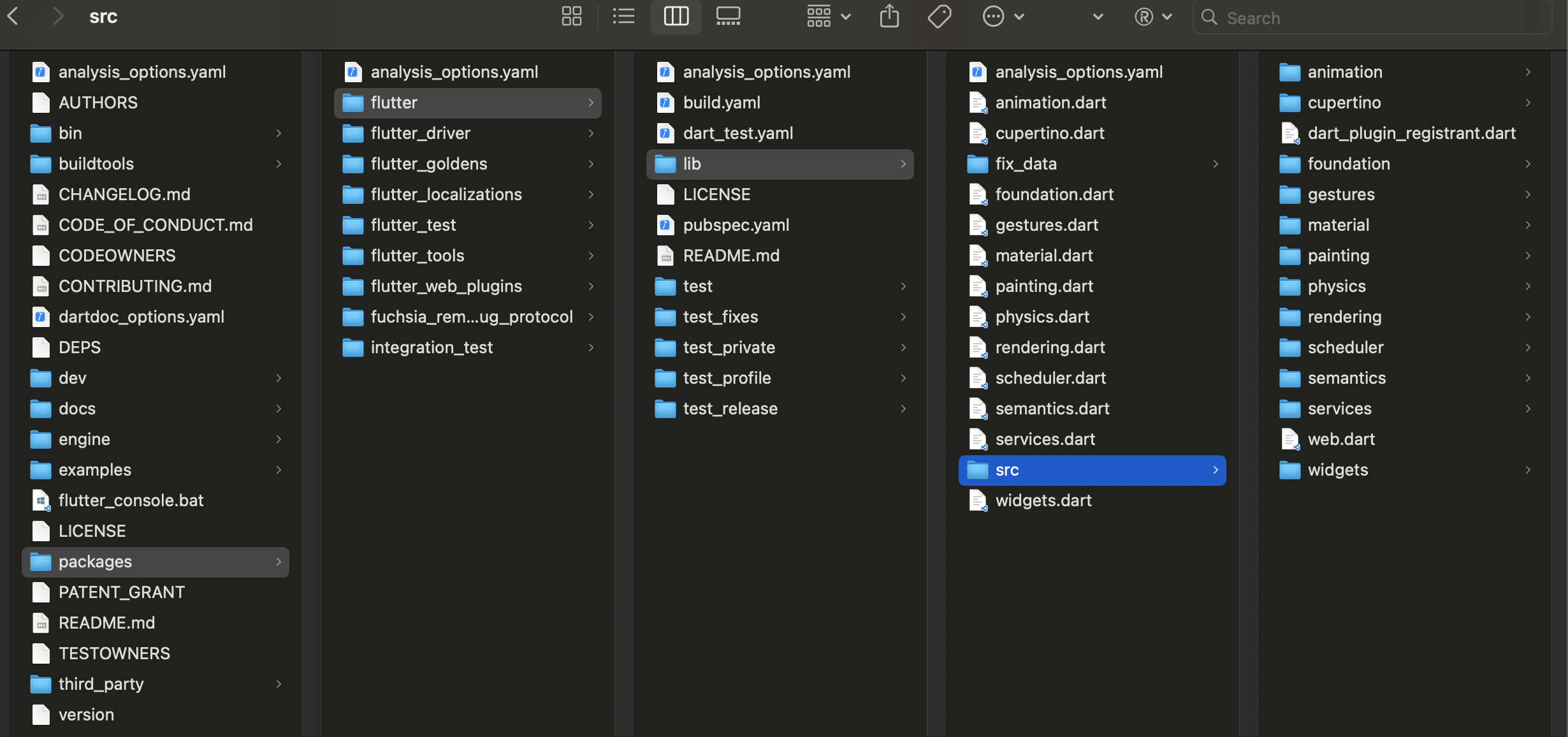Select cupertino.dart file
This screenshot has width=1568, height=737.
pyautogui.click(x=1093, y=133)
